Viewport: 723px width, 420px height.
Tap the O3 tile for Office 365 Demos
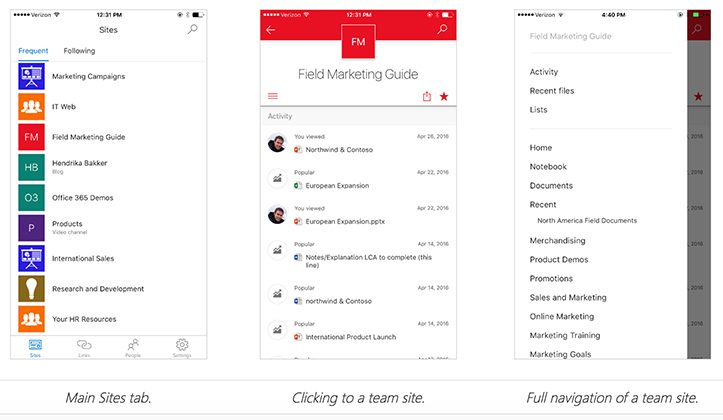[31, 198]
